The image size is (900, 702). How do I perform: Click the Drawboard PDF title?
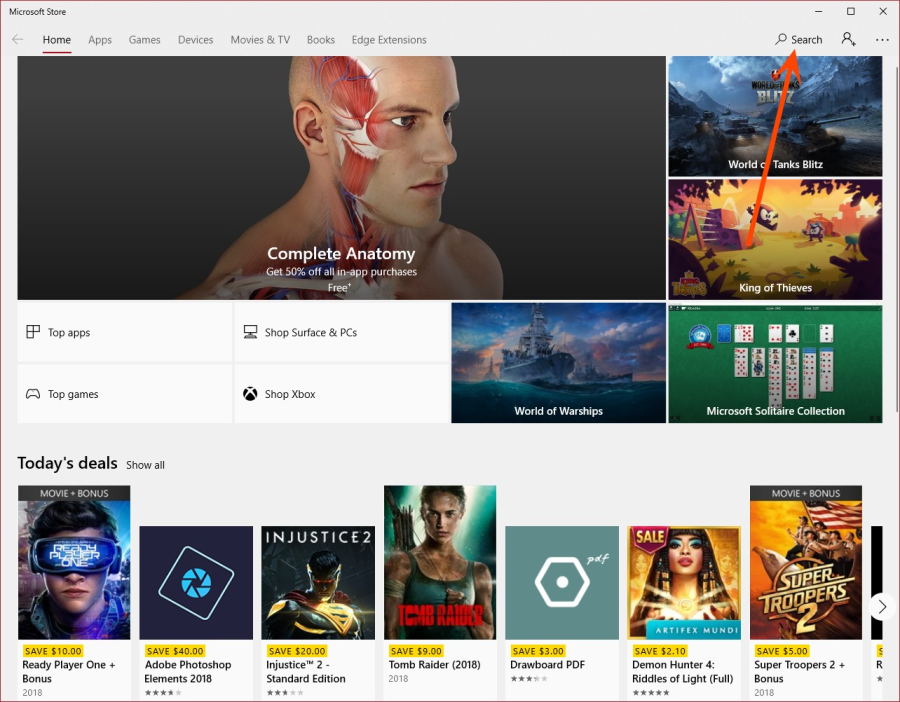click(x=548, y=665)
